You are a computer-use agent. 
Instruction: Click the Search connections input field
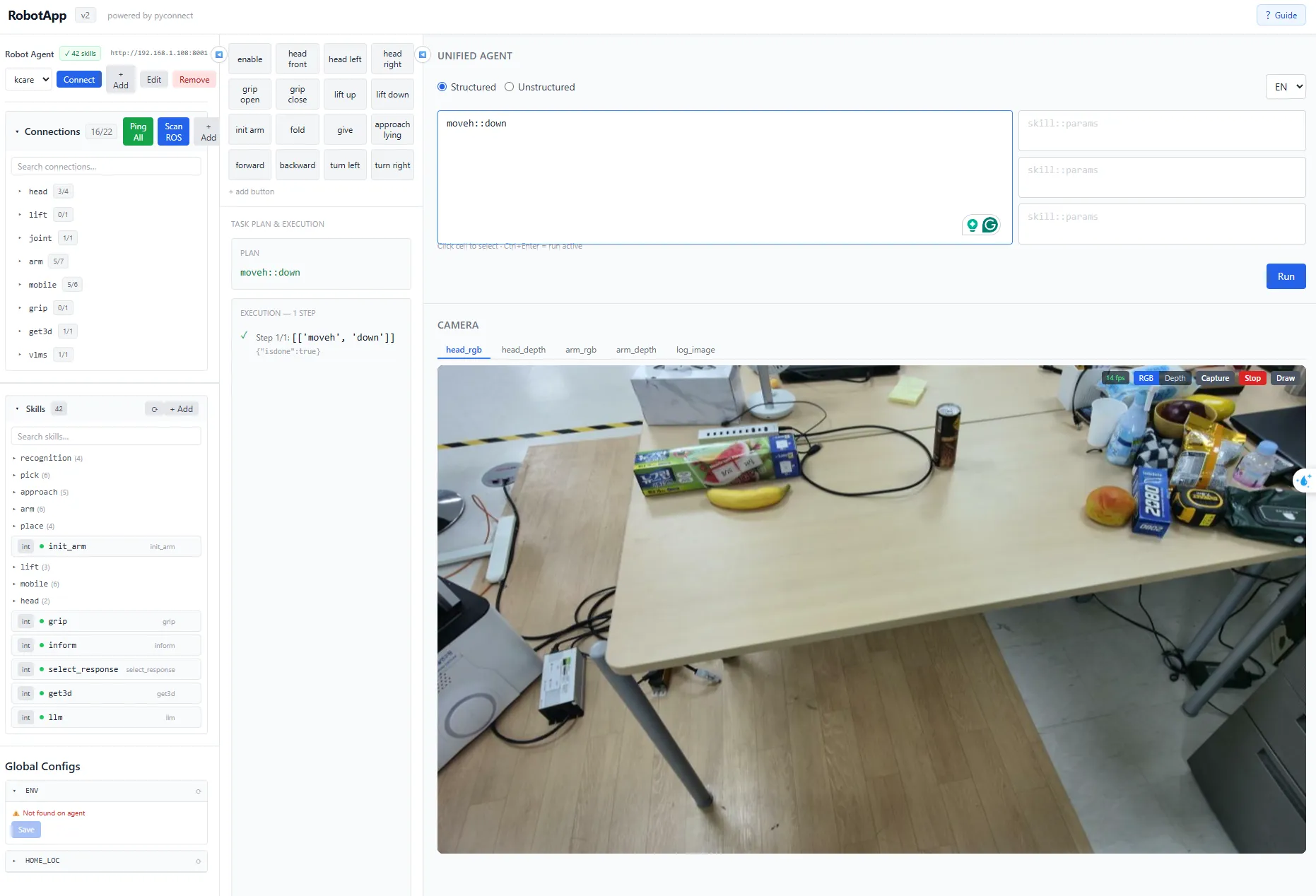[106, 167]
